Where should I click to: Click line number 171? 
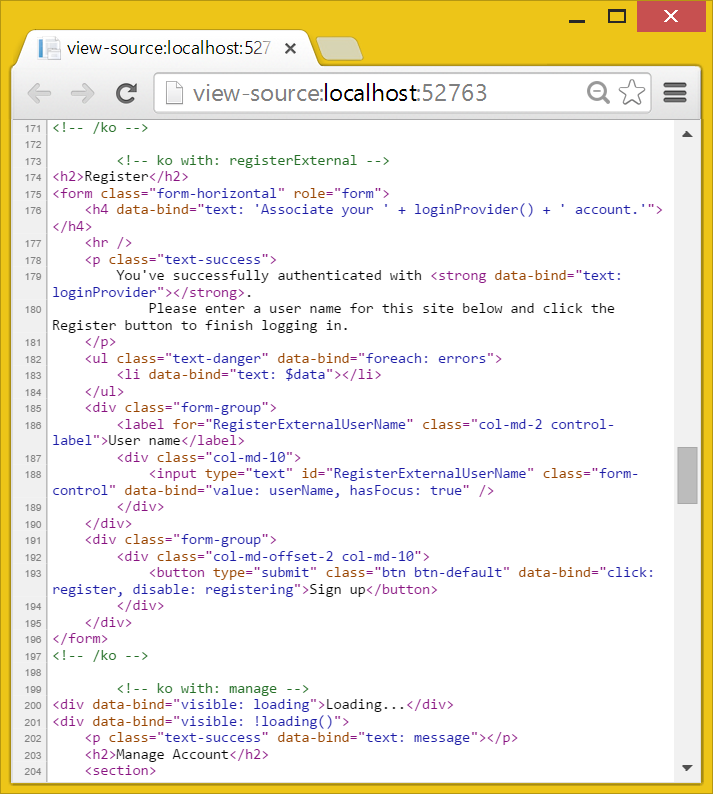click(x=33, y=129)
